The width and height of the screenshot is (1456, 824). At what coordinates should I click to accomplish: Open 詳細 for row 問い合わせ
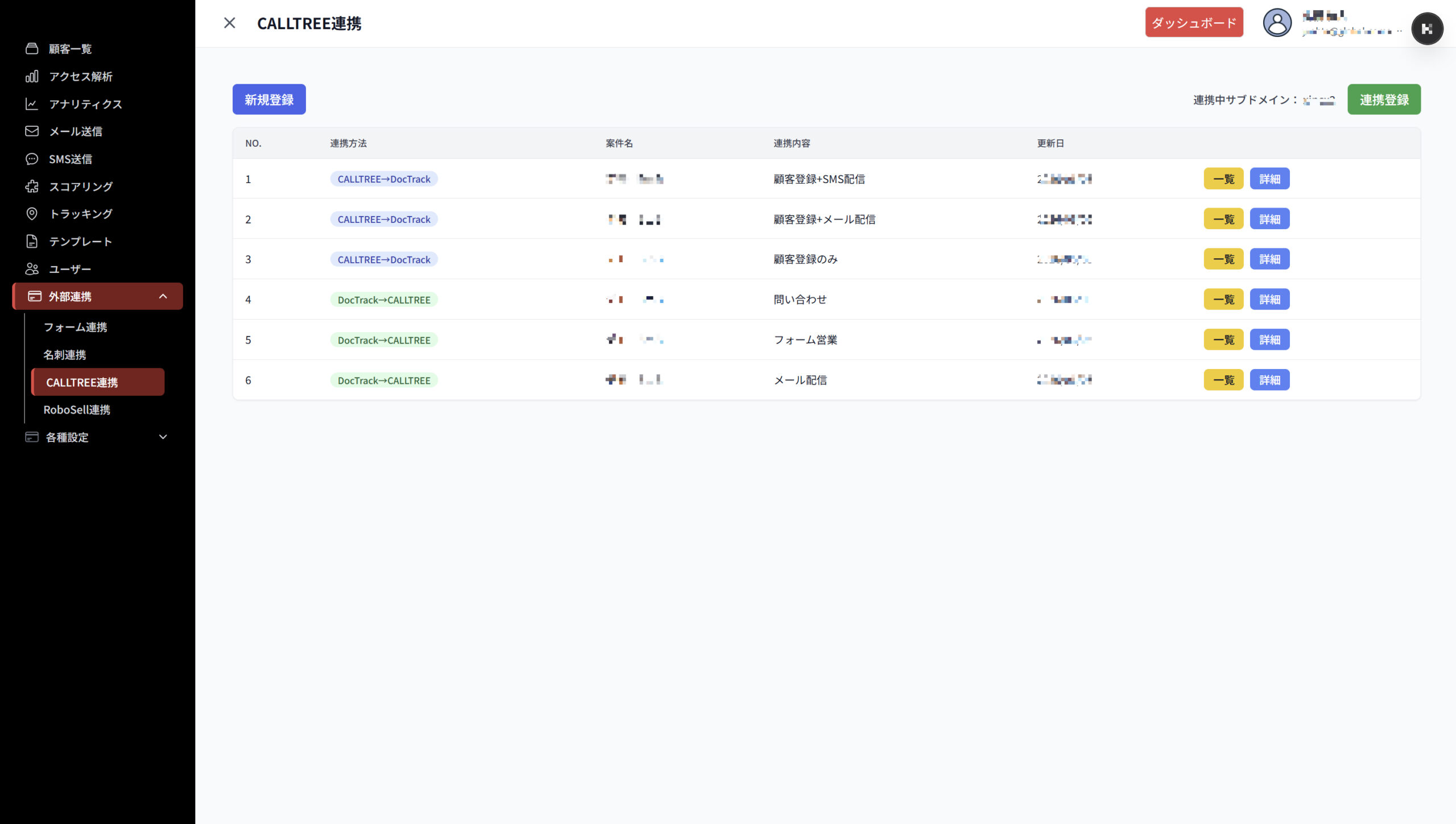click(x=1269, y=300)
